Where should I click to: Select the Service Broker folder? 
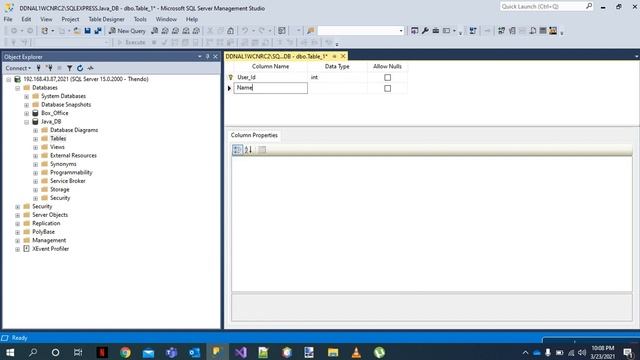click(68, 181)
